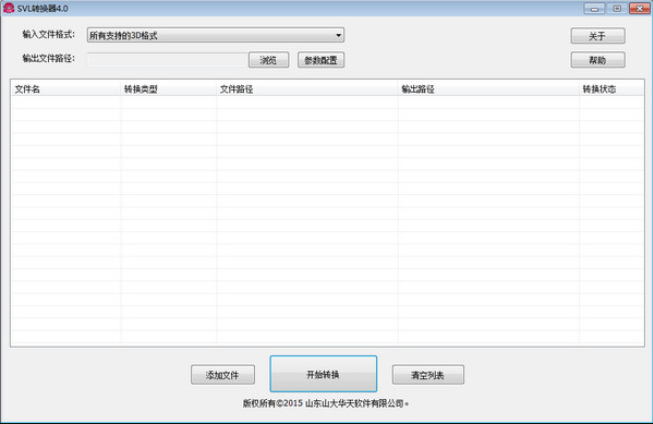Click the 关于 about button
This screenshot has height=424, width=653.
pyautogui.click(x=597, y=36)
